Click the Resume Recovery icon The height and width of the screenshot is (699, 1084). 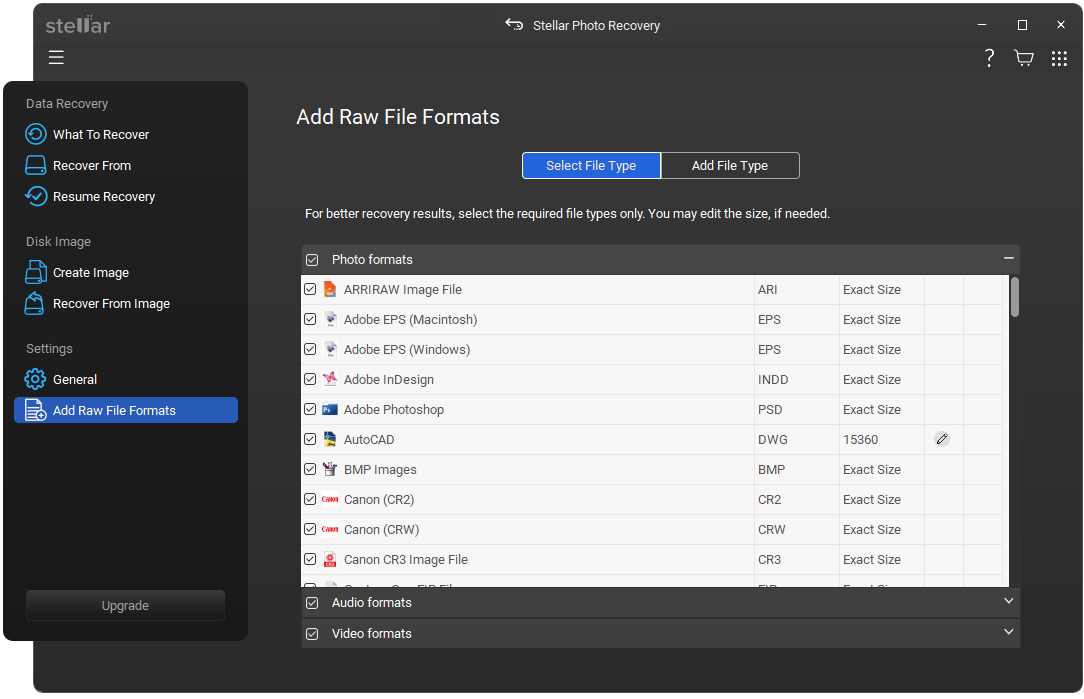(x=36, y=196)
